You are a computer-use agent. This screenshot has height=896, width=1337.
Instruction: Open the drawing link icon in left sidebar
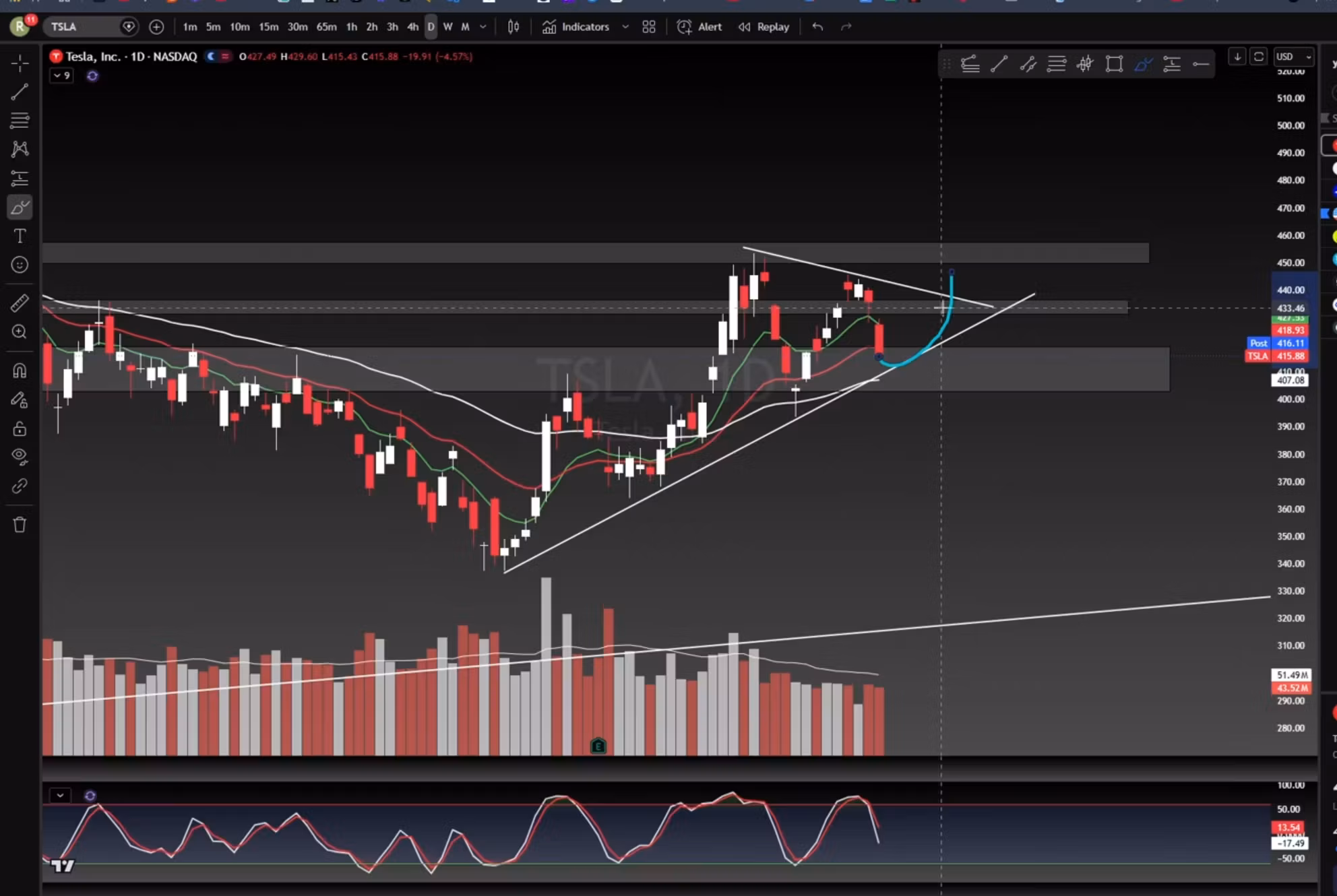(x=20, y=486)
